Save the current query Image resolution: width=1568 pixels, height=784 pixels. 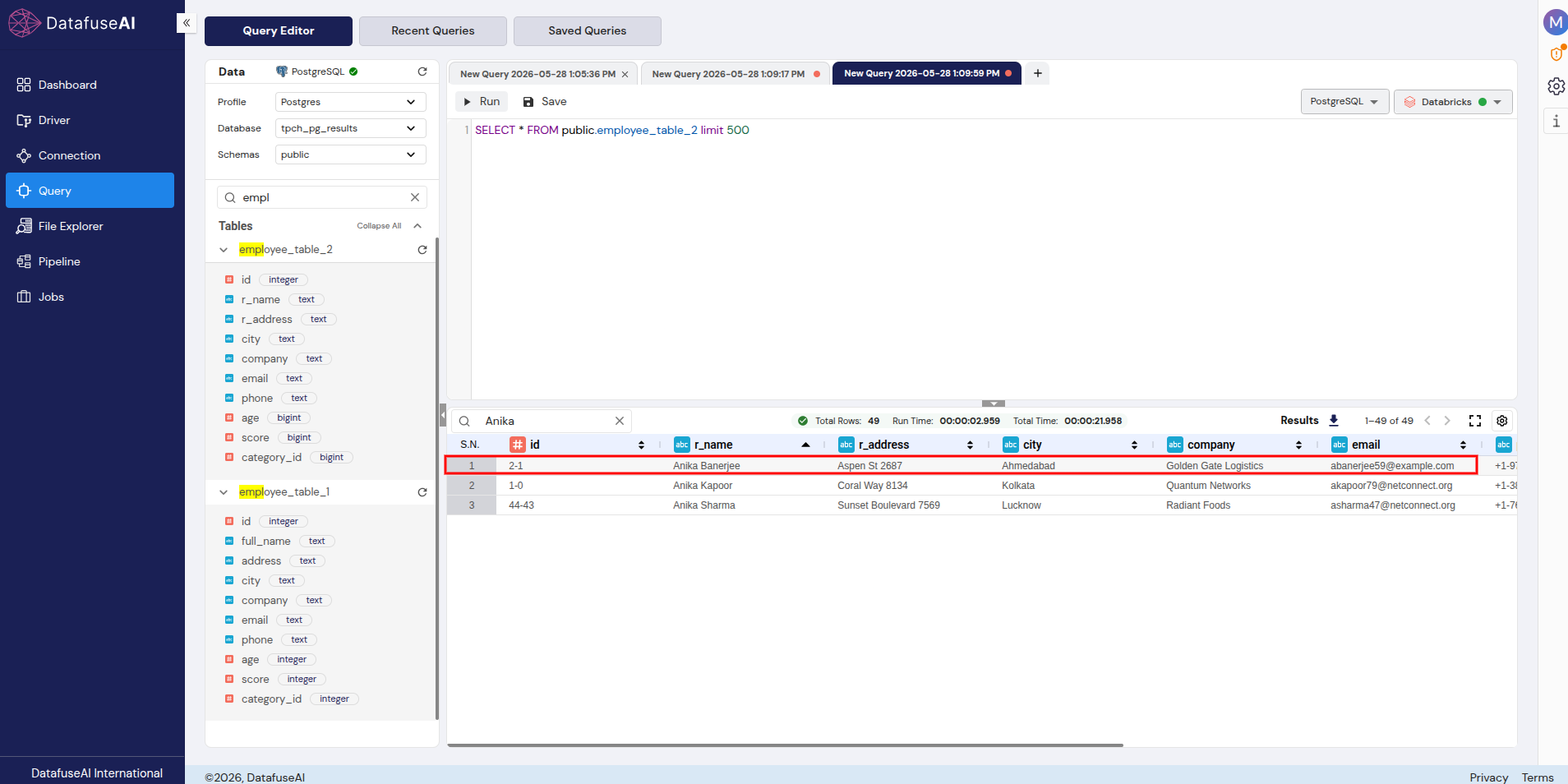tap(545, 101)
